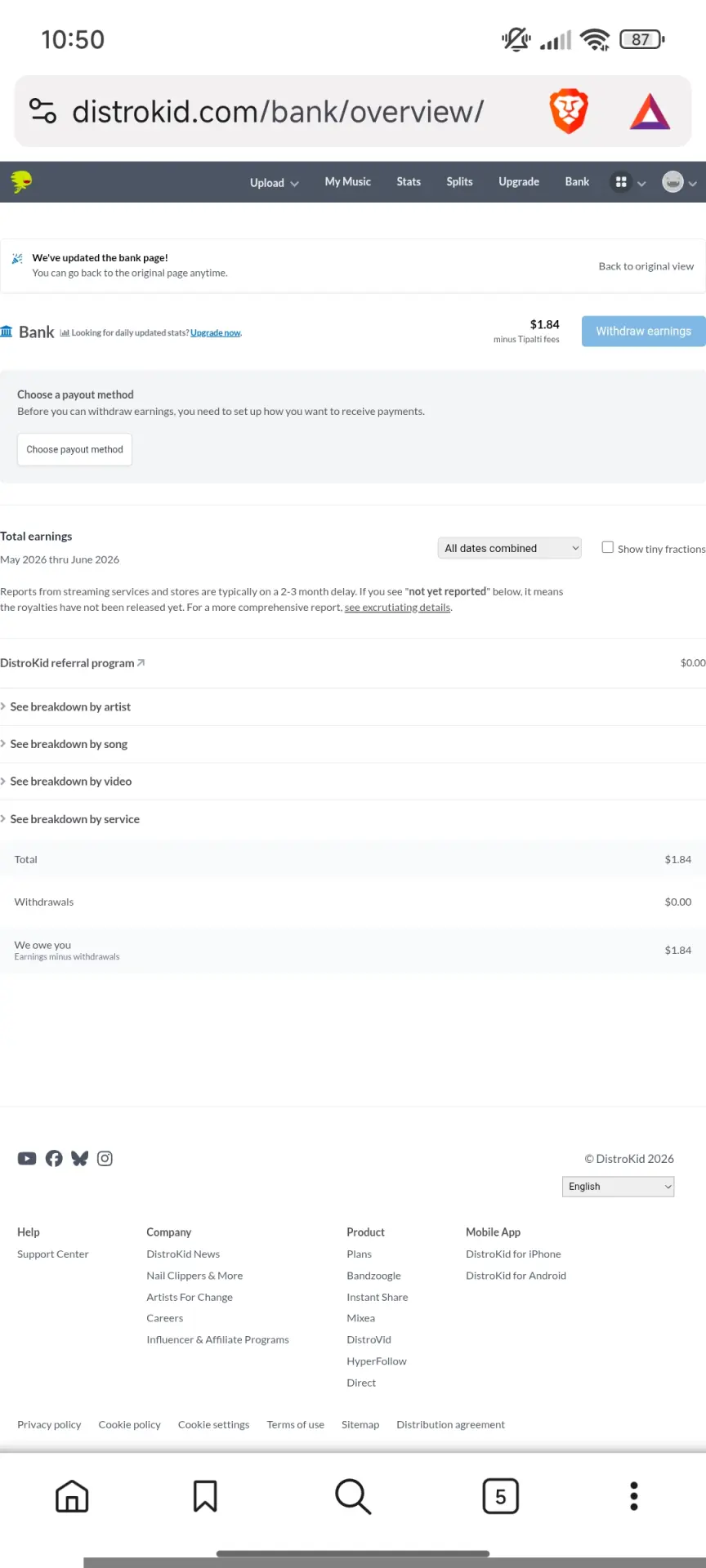The width and height of the screenshot is (706, 1568).
Task: Expand See breakdown by video
Action: (66, 782)
